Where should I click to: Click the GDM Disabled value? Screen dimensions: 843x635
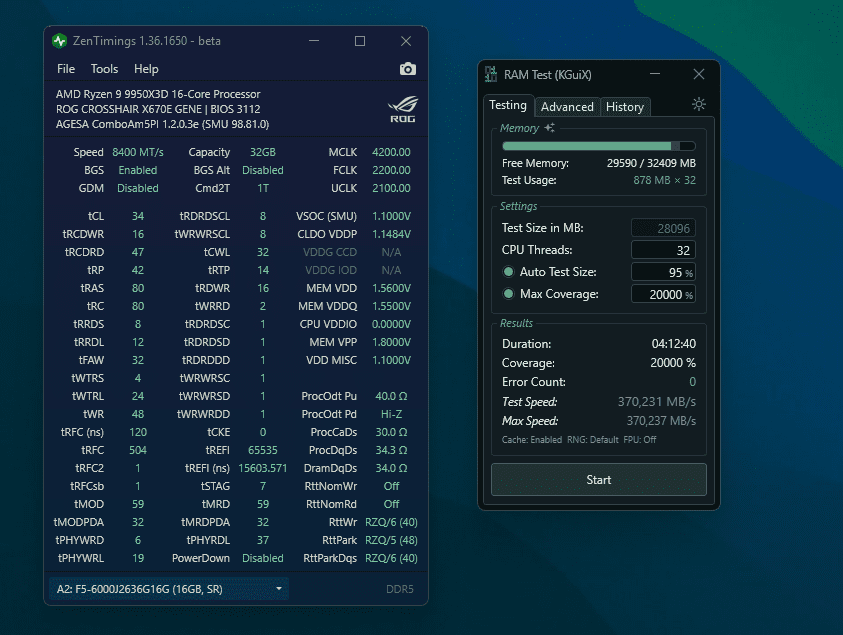(138, 188)
